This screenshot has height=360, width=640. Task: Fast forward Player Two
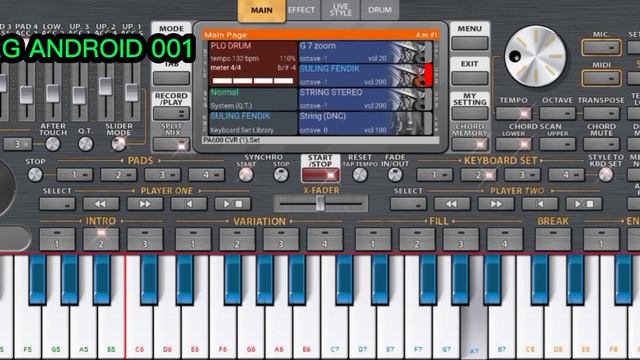tap(496, 204)
